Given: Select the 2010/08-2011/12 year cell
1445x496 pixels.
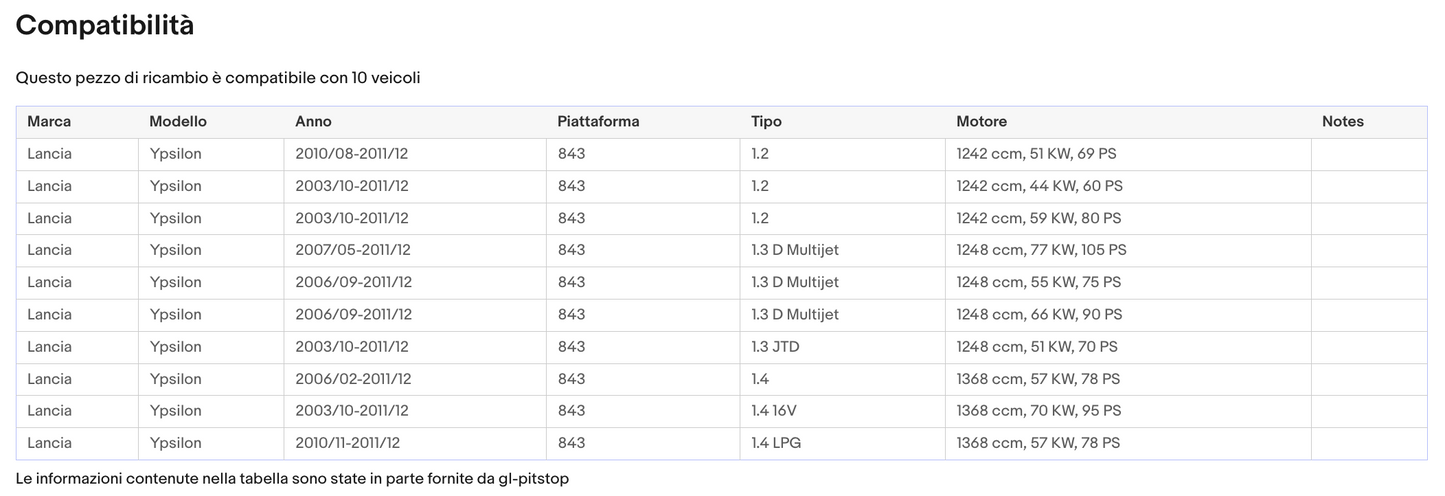Looking at the screenshot, I should pyautogui.click(x=353, y=154).
